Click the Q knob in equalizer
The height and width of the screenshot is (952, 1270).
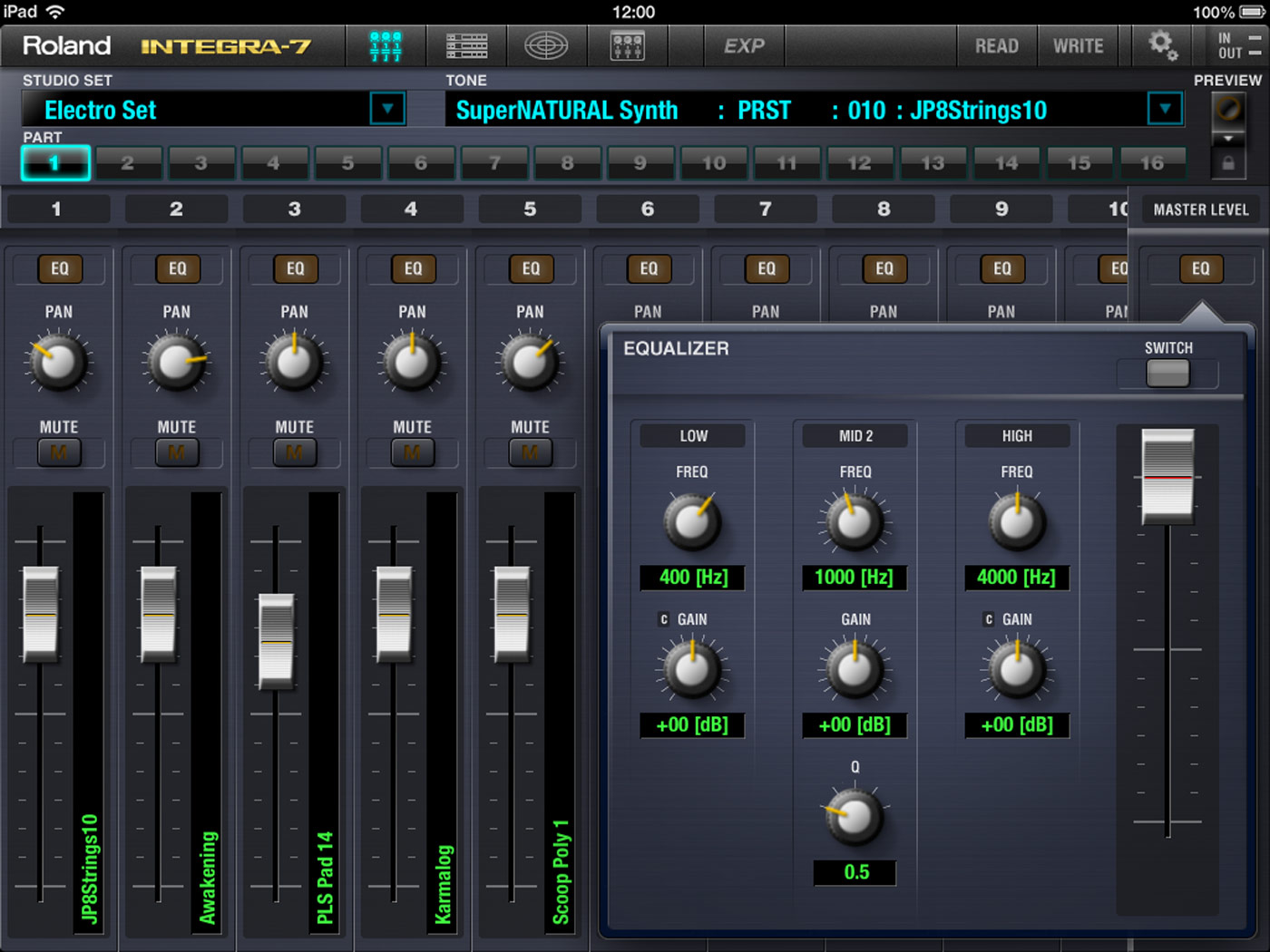point(855,817)
